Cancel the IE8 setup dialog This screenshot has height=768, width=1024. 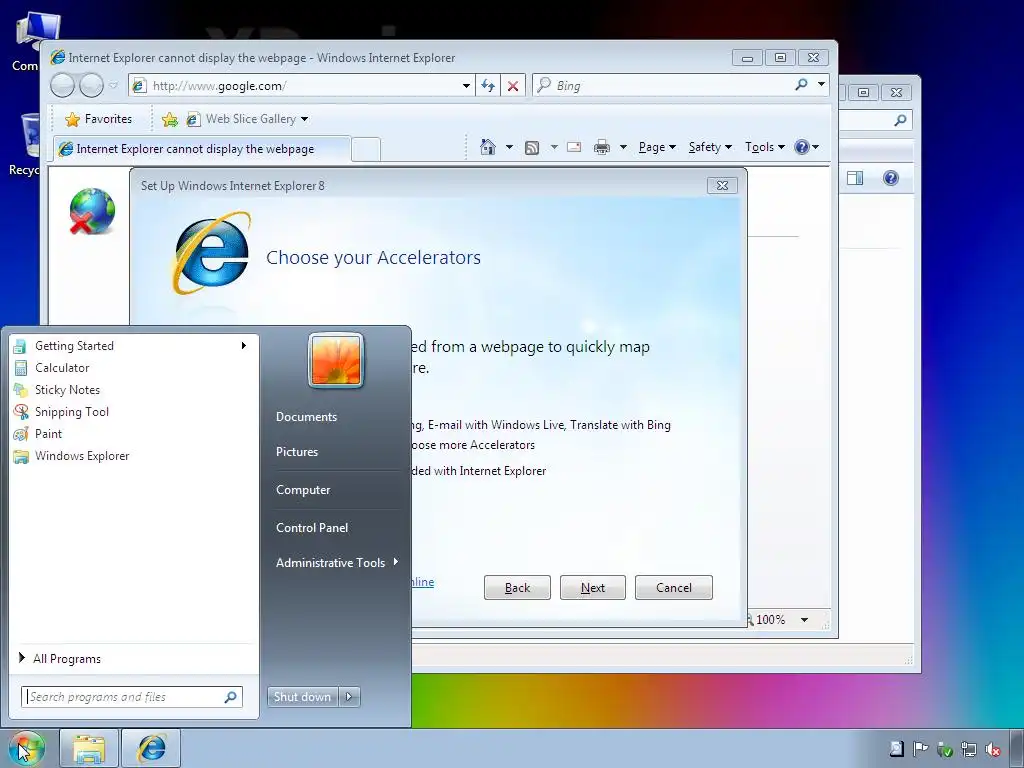click(x=673, y=588)
